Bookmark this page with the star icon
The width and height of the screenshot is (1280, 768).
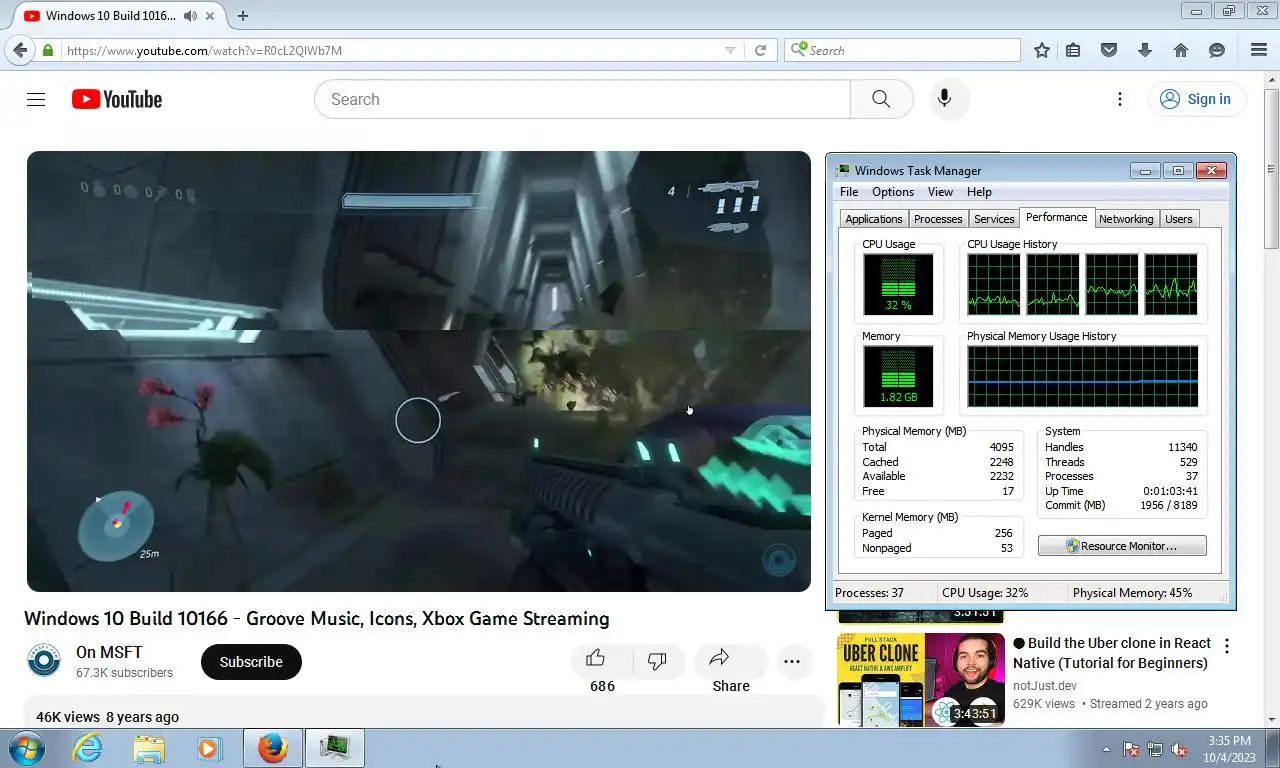[1042, 50]
